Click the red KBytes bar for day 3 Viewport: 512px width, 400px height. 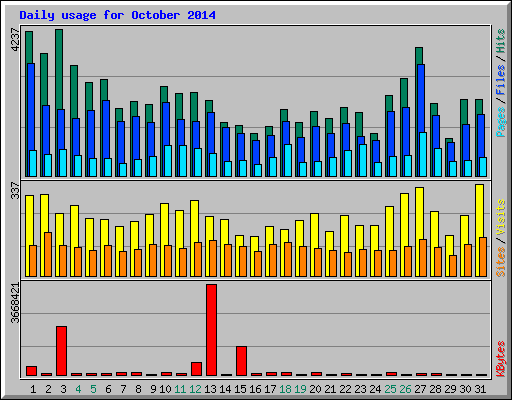pyautogui.click(x=61, y=351)
